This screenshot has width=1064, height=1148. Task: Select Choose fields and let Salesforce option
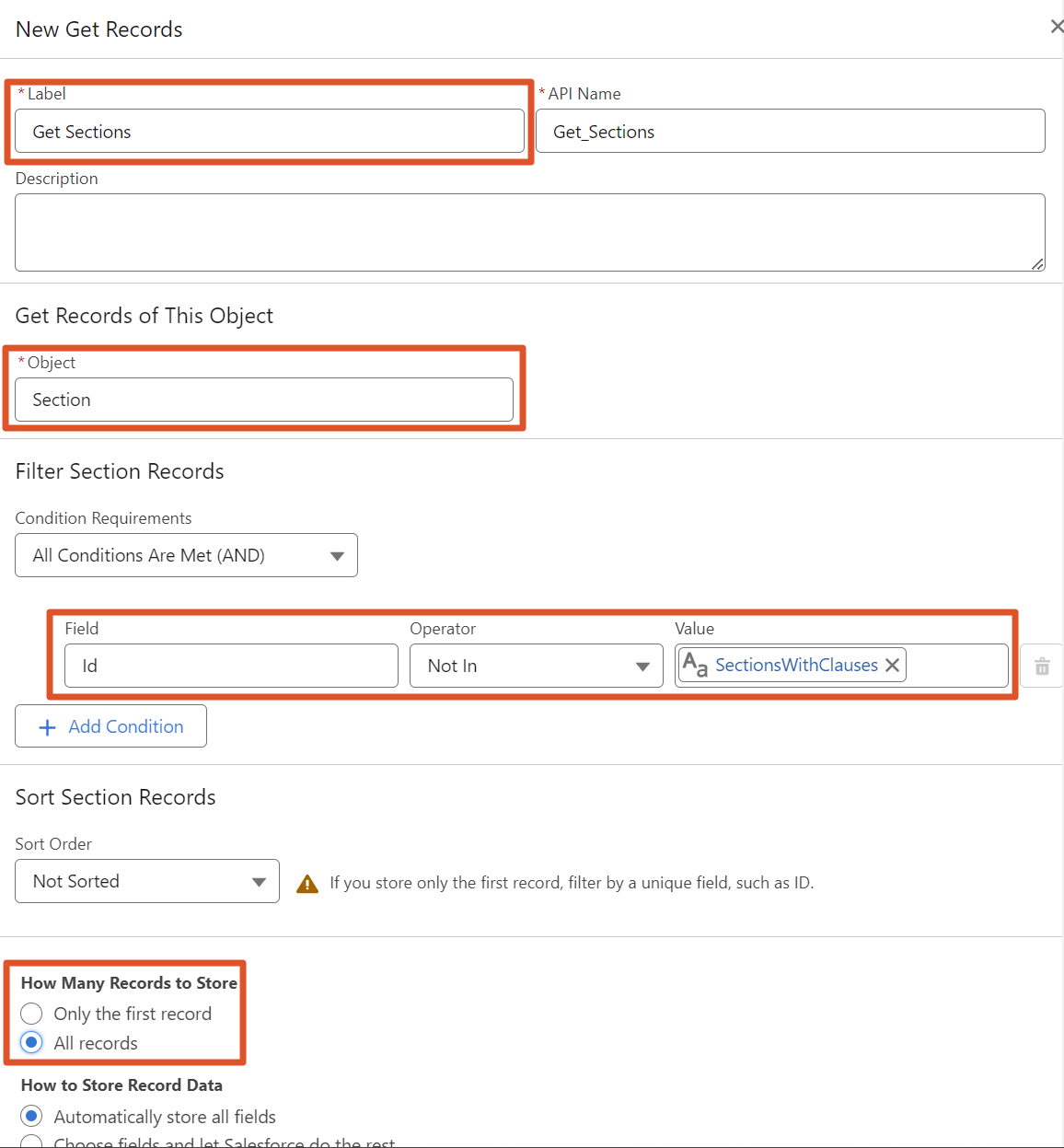(x=31, y=1142)
